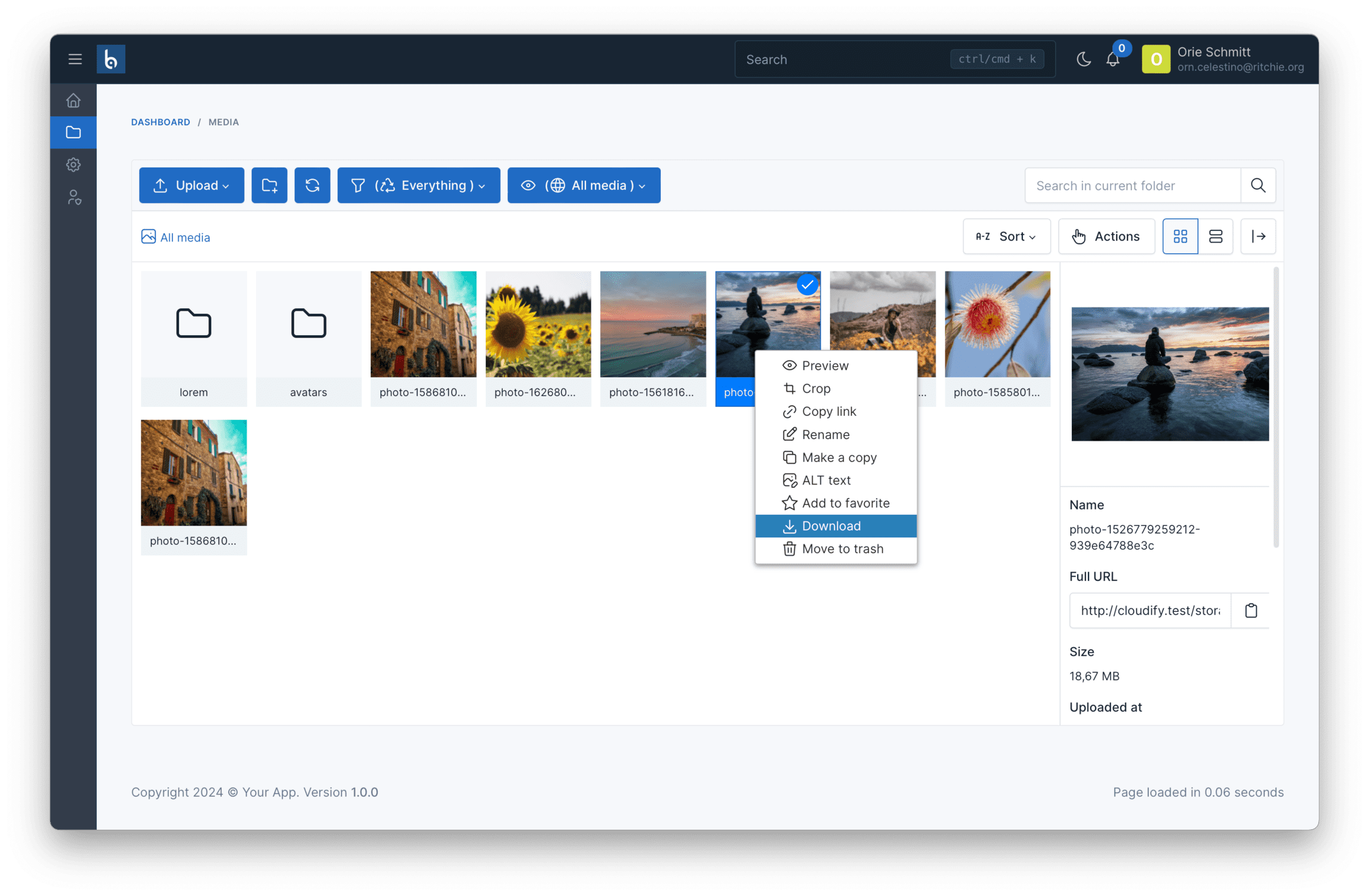Select the sunflower photo thumbnail
The width and height of the screenshot is (1369, 896).
538,325
